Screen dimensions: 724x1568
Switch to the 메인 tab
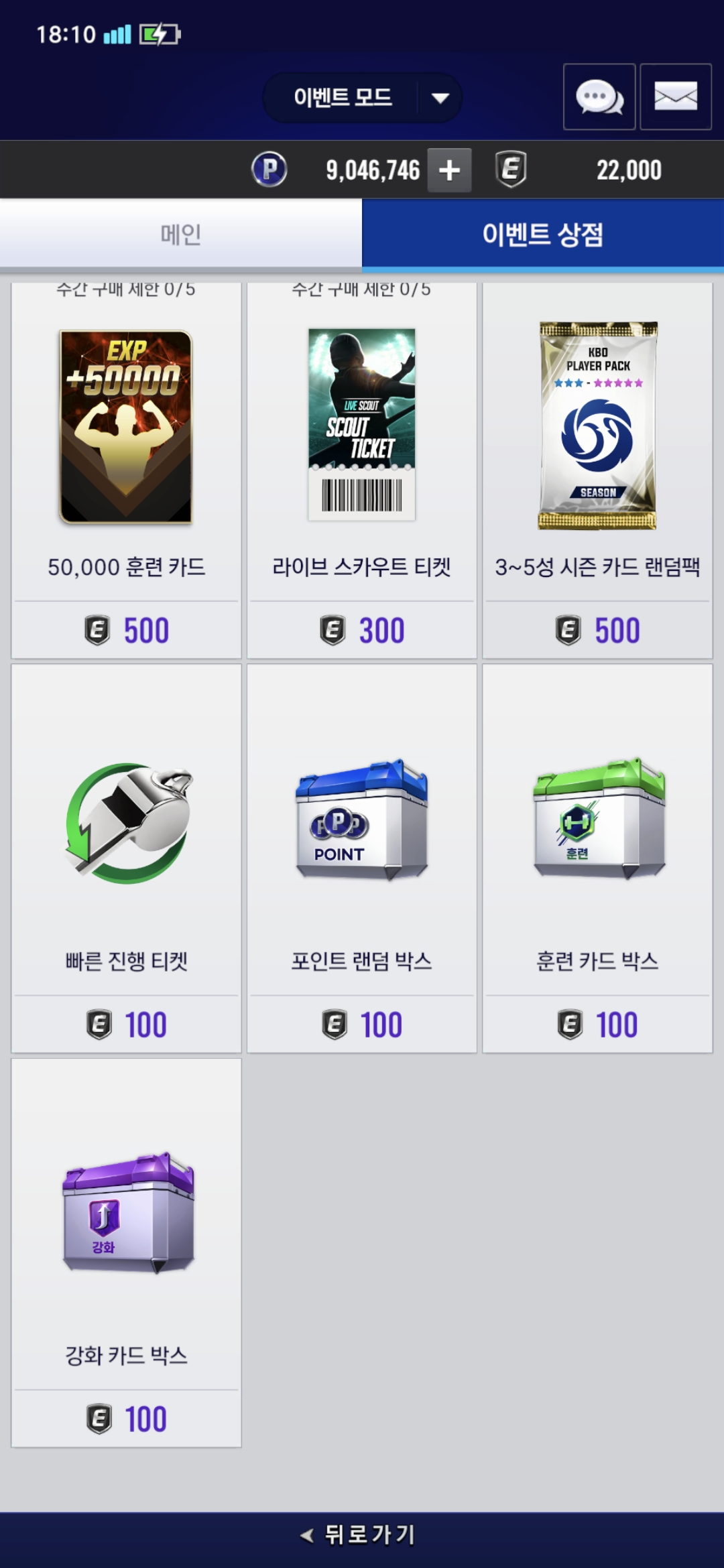pyautogui.click(x=181, y=235)
